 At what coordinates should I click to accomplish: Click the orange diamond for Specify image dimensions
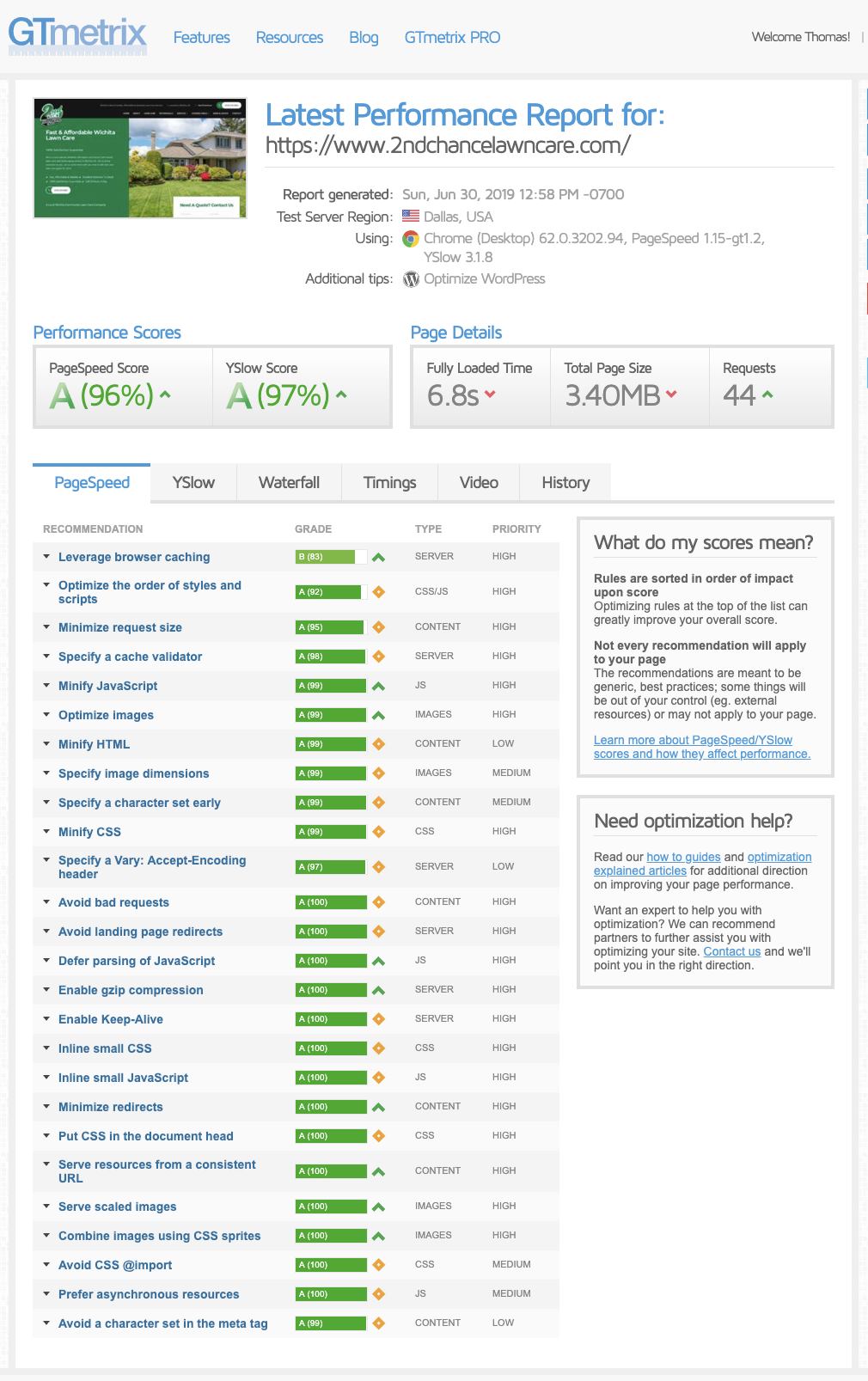[378, 773]
